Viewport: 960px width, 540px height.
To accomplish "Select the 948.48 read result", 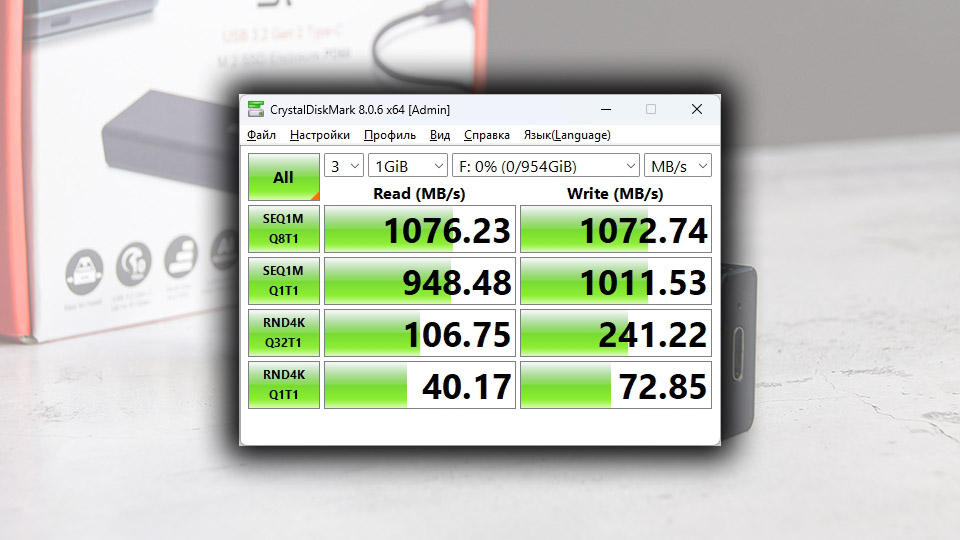I will (420, 281).
